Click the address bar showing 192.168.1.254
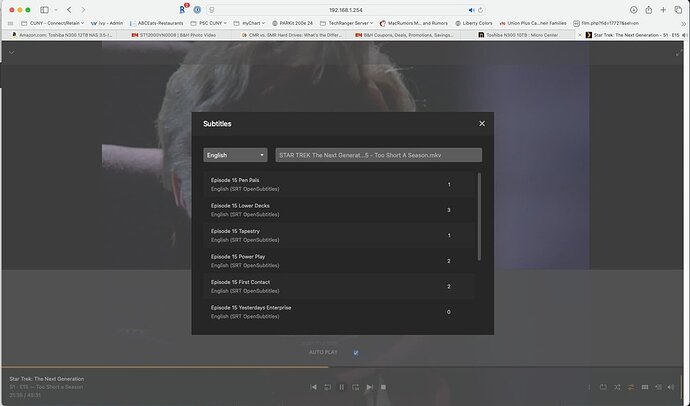This screenshot has width=690, height=406. [345, 10]
